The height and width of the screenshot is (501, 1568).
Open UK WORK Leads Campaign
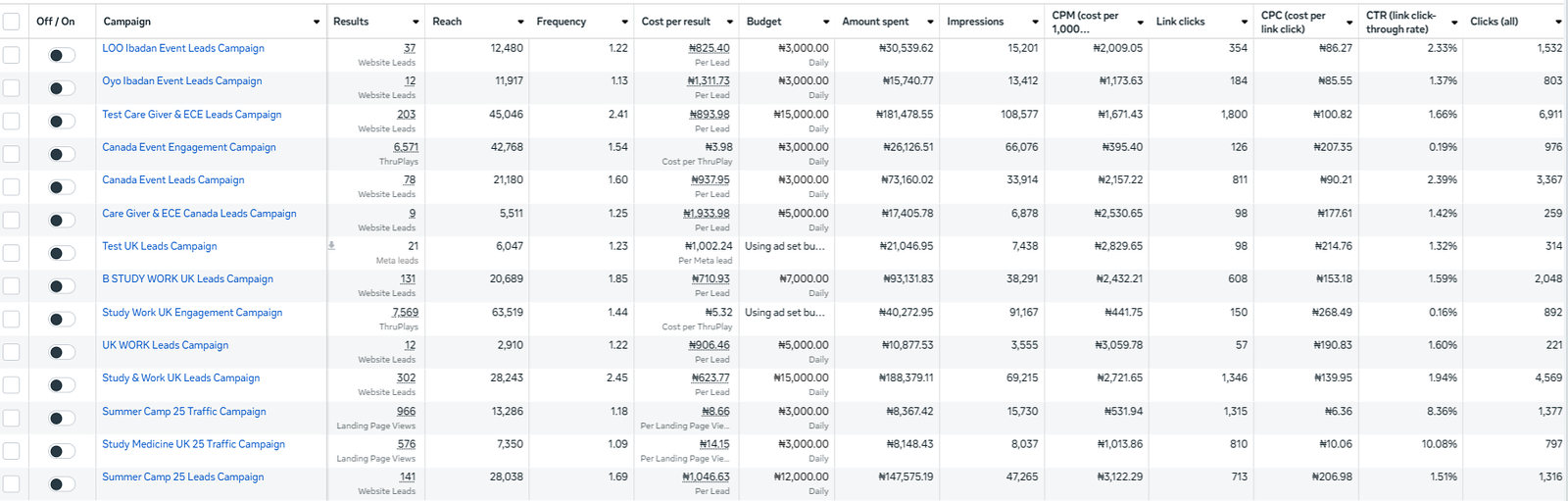(166, 345)
